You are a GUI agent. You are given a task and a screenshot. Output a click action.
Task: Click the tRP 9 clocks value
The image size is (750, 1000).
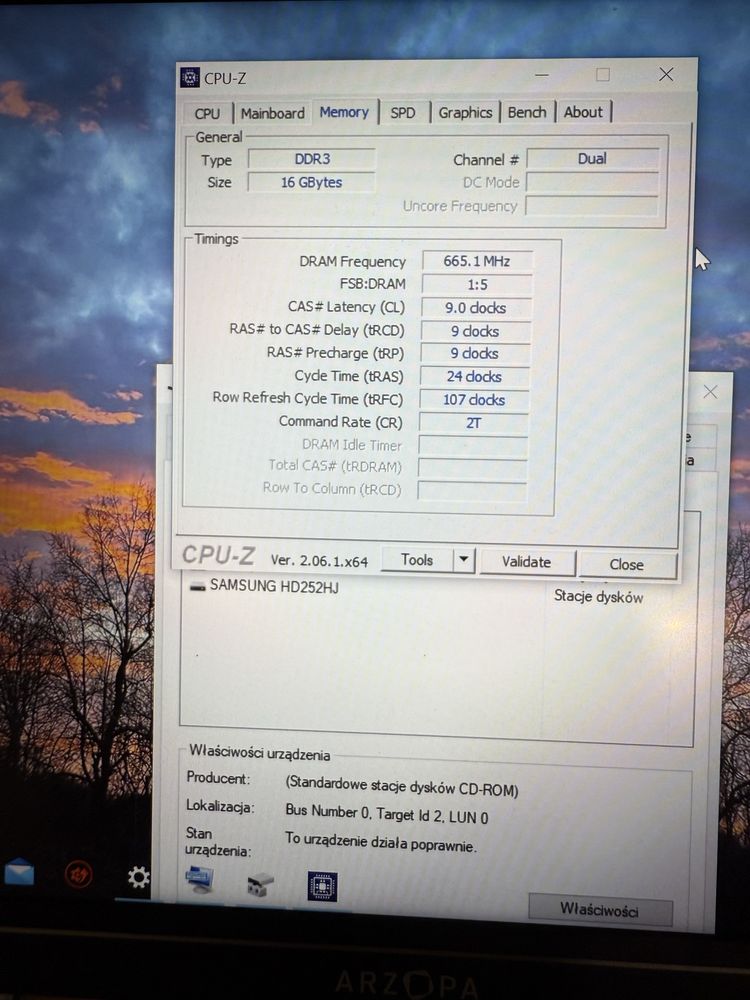(474, 353)
